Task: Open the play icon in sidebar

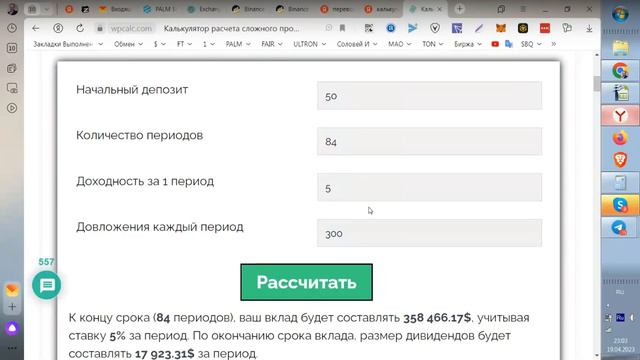Action: pos(12,108)
